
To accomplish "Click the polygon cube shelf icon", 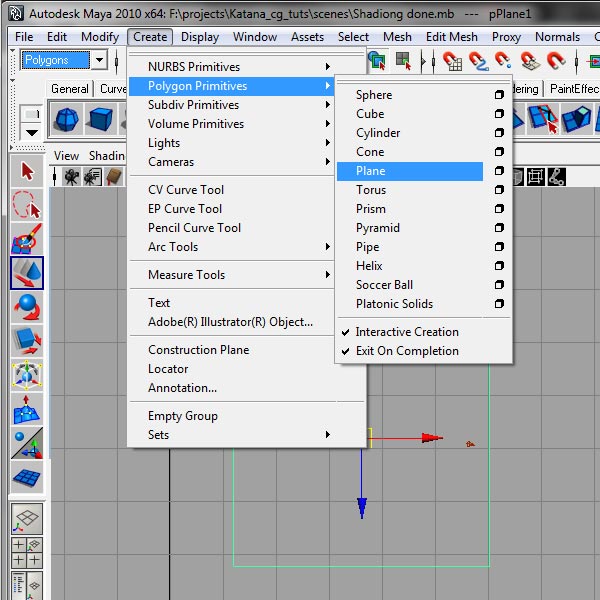I will click(100, 120).
